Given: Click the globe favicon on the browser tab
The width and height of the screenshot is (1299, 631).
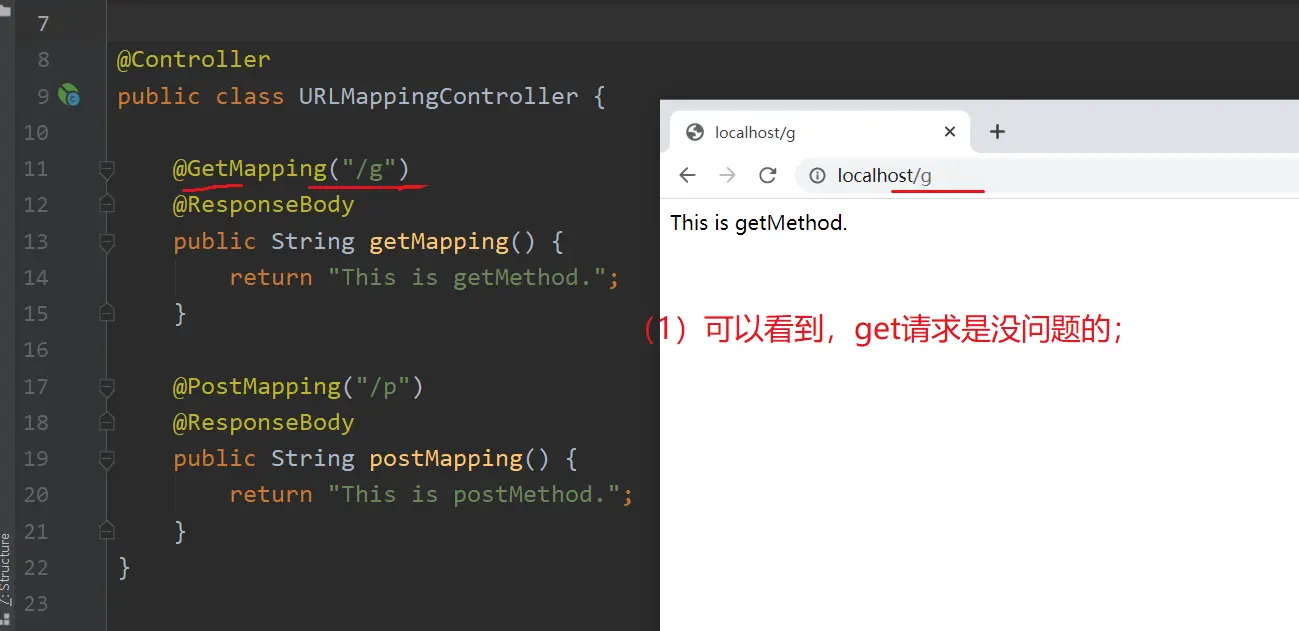Looking at the screenshot, I should click(695, 132).
